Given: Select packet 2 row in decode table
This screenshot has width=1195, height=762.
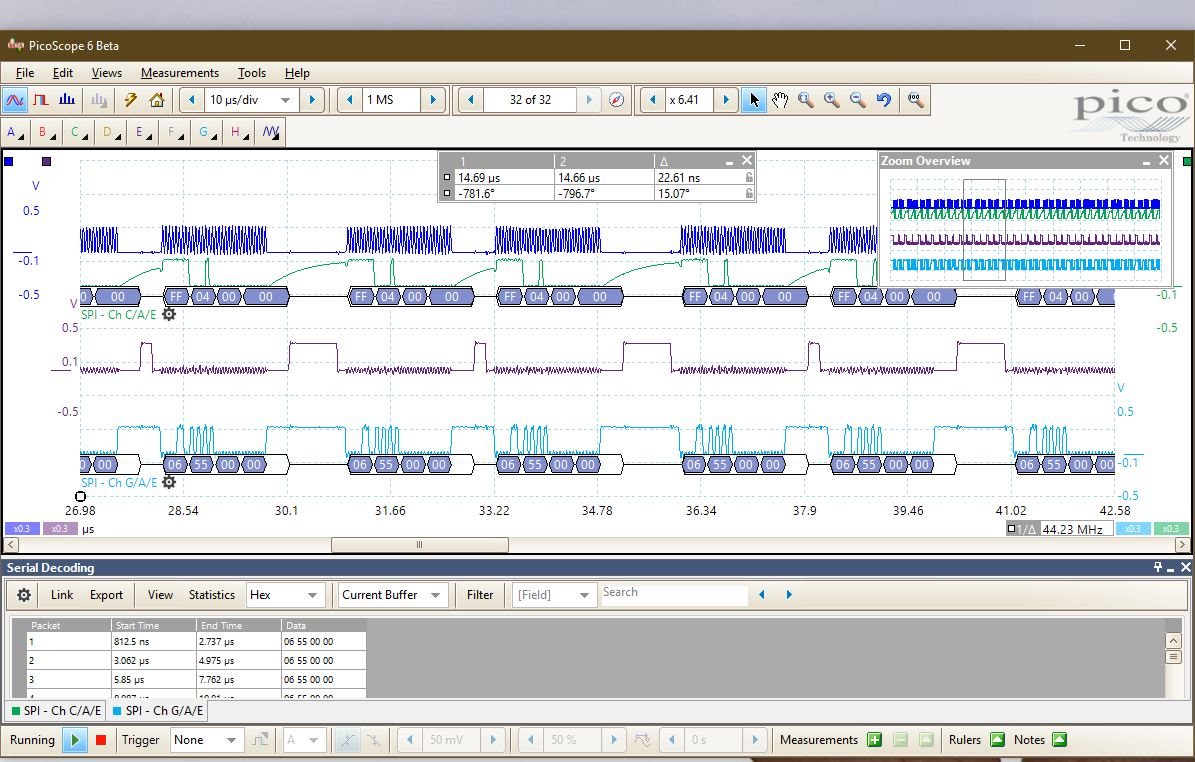Looking at the screenshot, I should (197, 661).
